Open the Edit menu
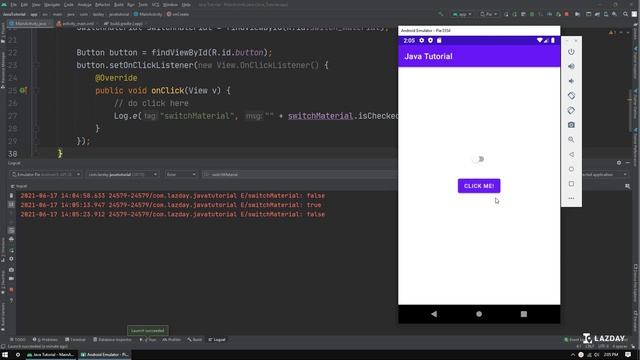The width and height of the screenshot is (640, 360). 24,5
